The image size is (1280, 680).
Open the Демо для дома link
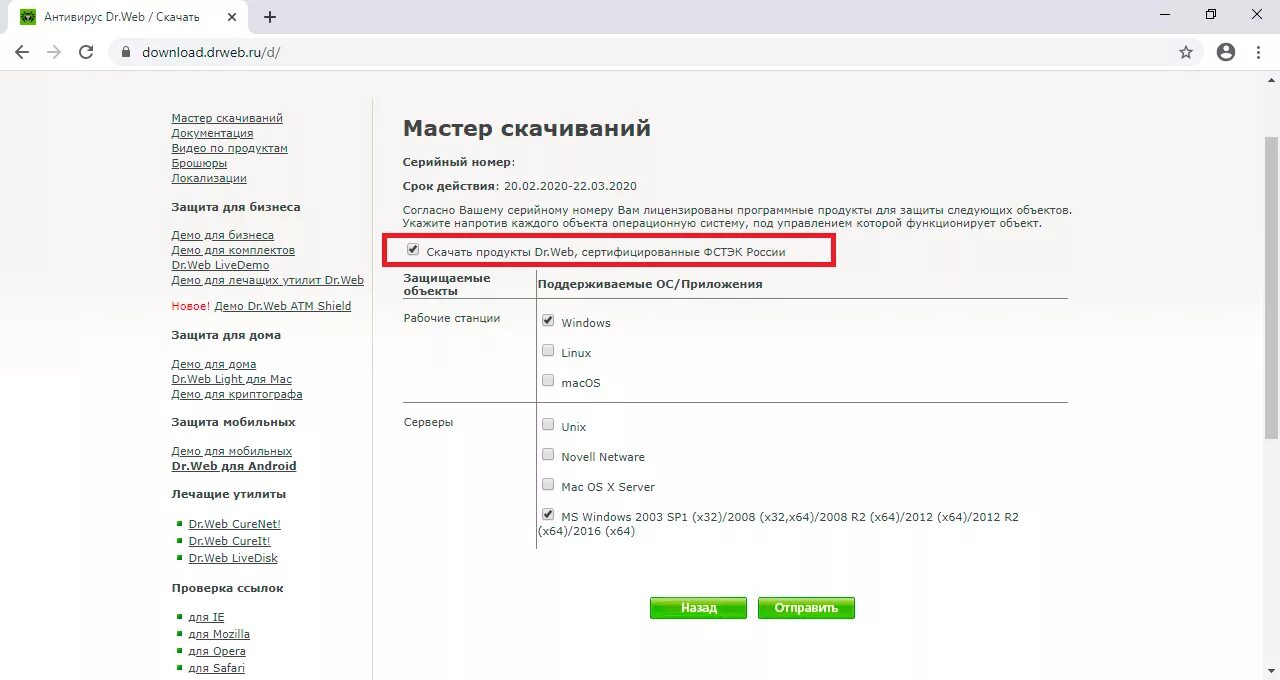(x=213, y=364)
